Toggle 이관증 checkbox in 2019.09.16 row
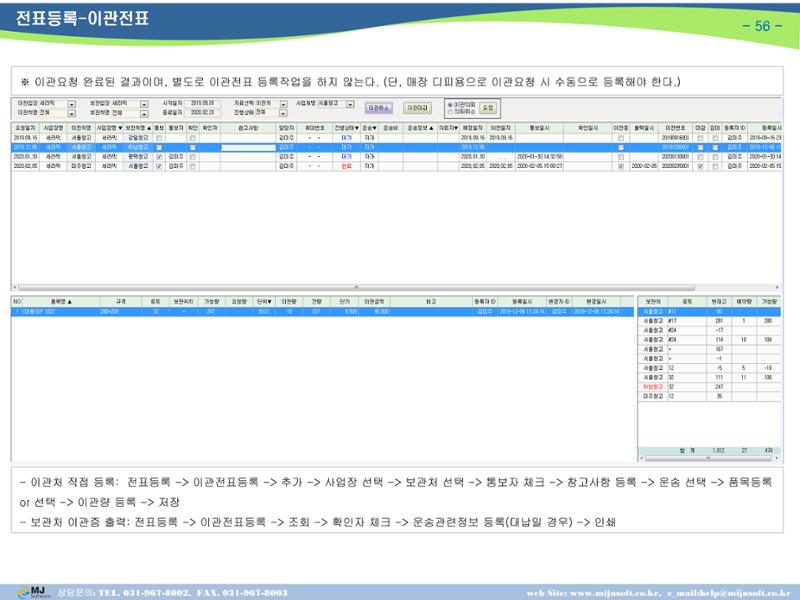This screenshot has width=800, height=600. click(621, 138)
